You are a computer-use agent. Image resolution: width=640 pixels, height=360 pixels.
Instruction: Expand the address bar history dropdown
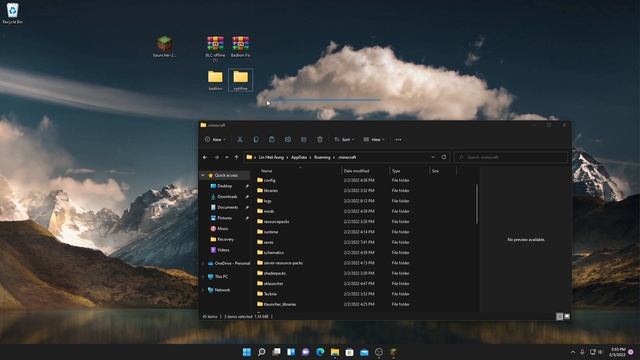point(433,157)
